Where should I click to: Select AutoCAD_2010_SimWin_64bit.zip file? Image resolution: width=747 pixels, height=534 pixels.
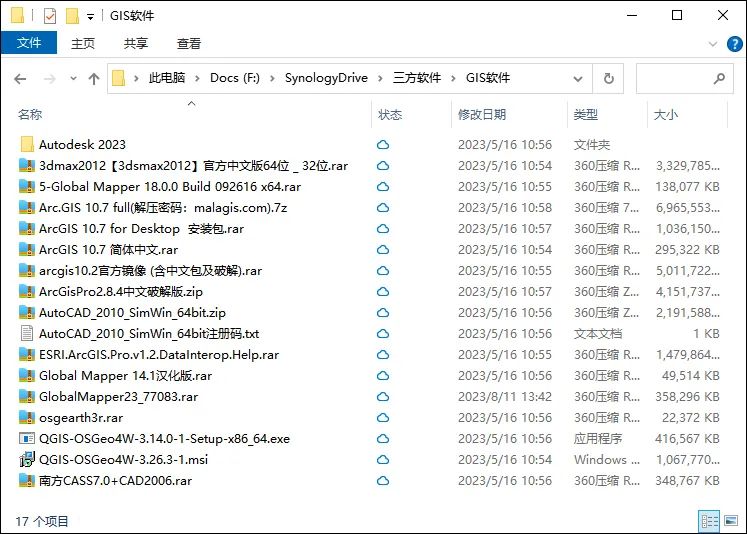[132, 312]
